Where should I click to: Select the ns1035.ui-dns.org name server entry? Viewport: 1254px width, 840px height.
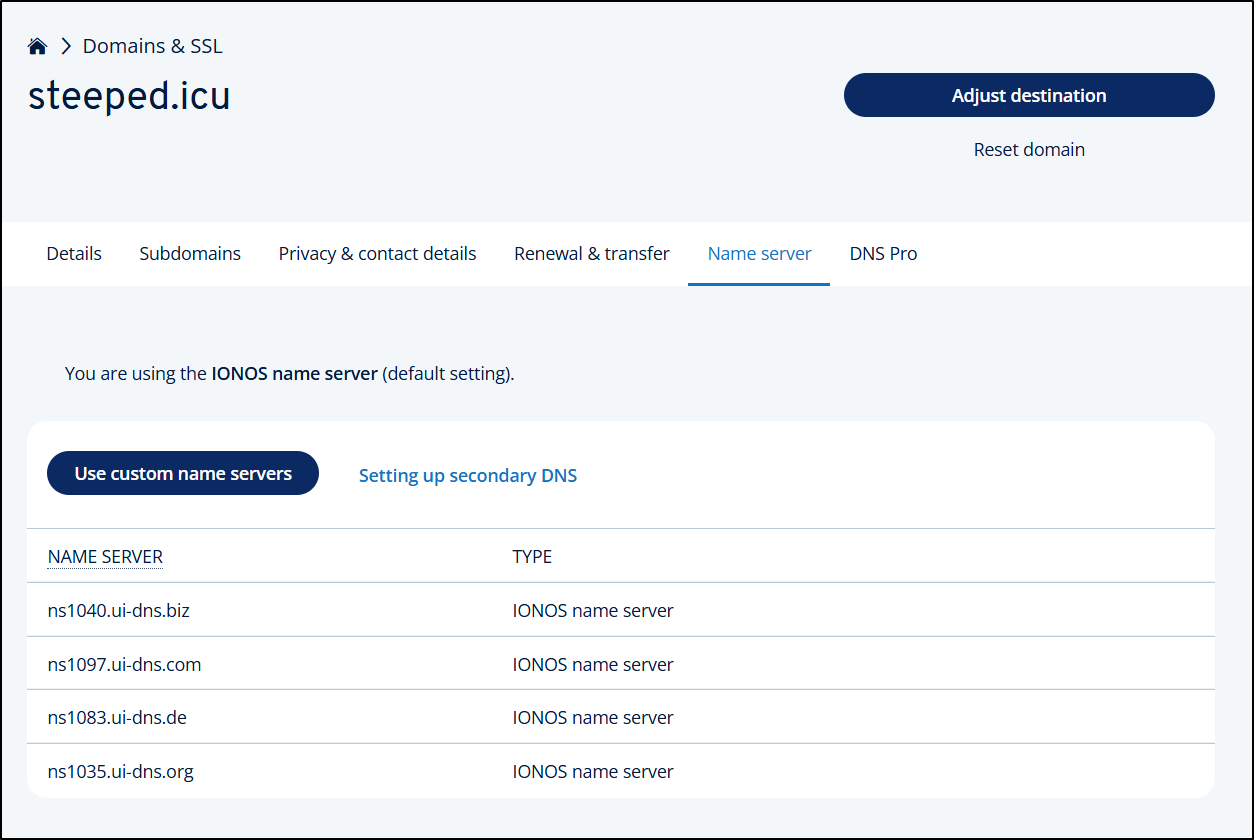pyautogui.click(x=121, y=772)
